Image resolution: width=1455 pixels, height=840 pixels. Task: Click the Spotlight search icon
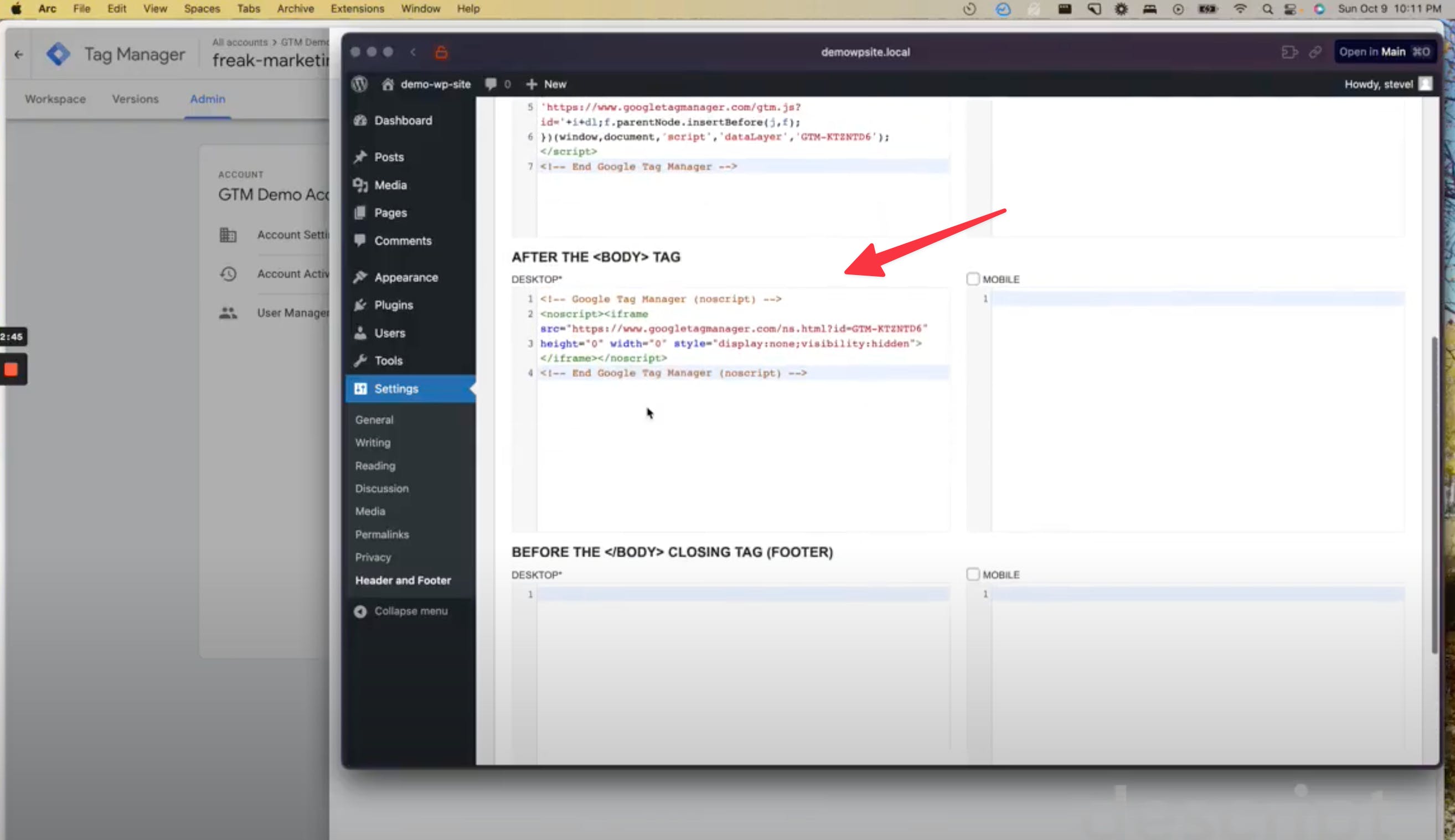click(x=1267, y=9)
